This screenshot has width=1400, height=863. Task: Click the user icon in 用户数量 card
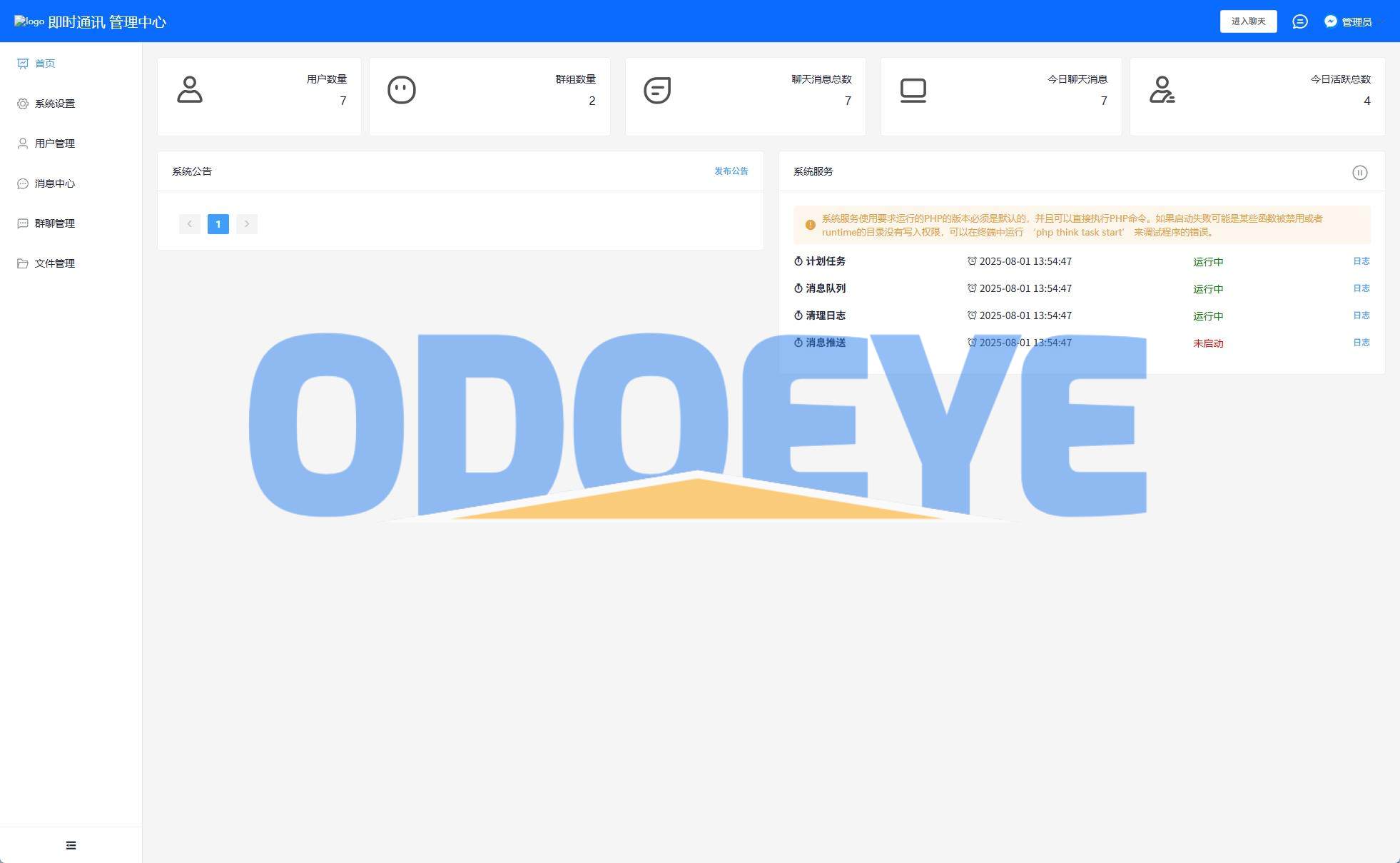point(189,90)
